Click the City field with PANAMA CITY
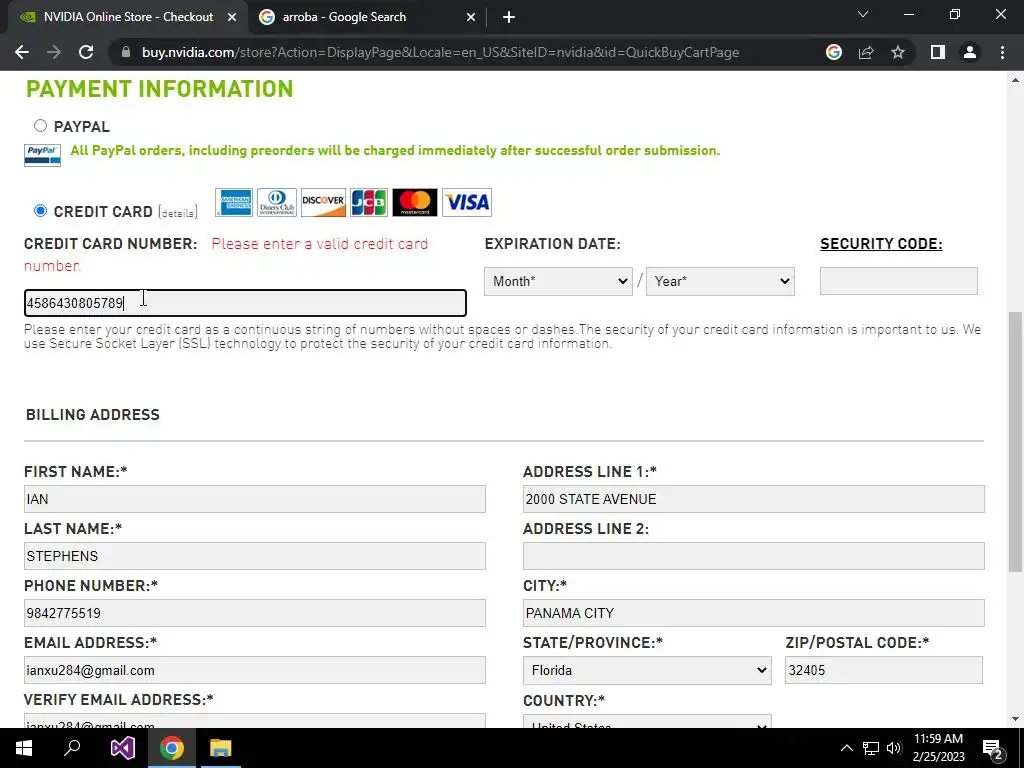Image resolution: width=1024 pixels, height=768 pixels. point(754,613)
